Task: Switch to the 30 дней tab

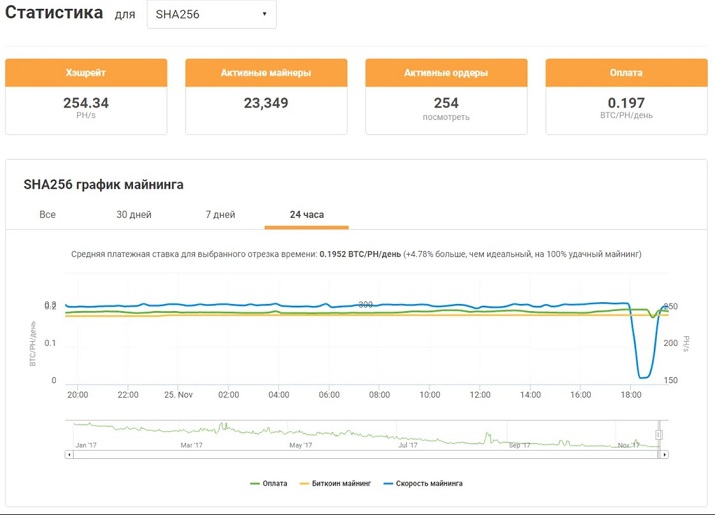Action: 134,214
